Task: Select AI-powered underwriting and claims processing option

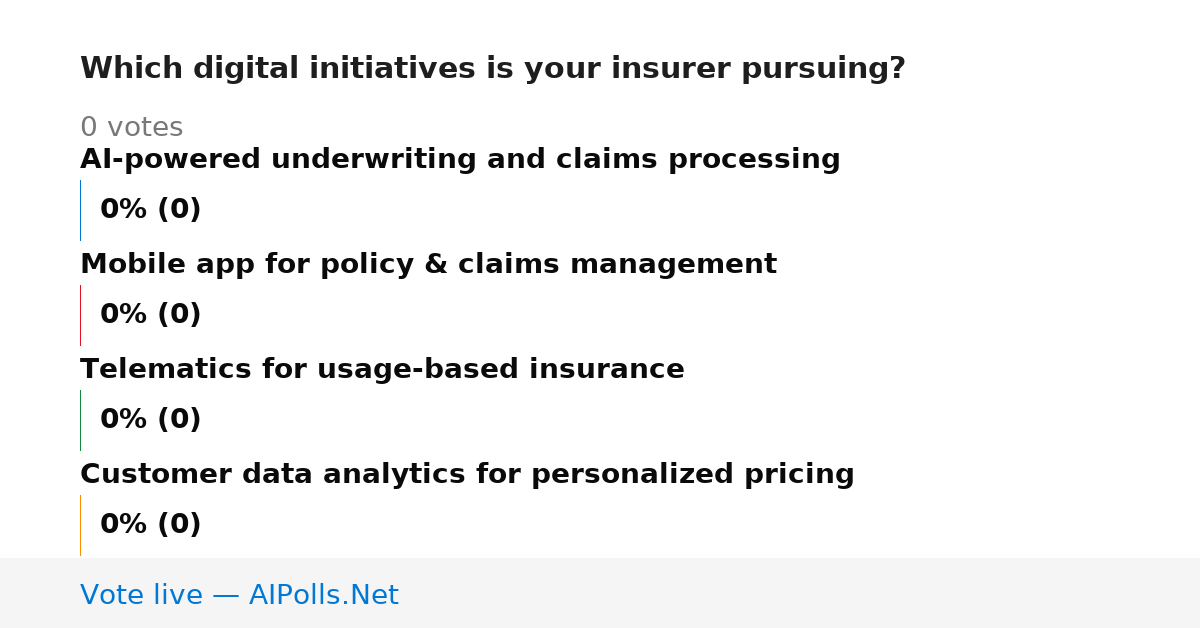Action: pyautogui.click(x=460, y=160)
